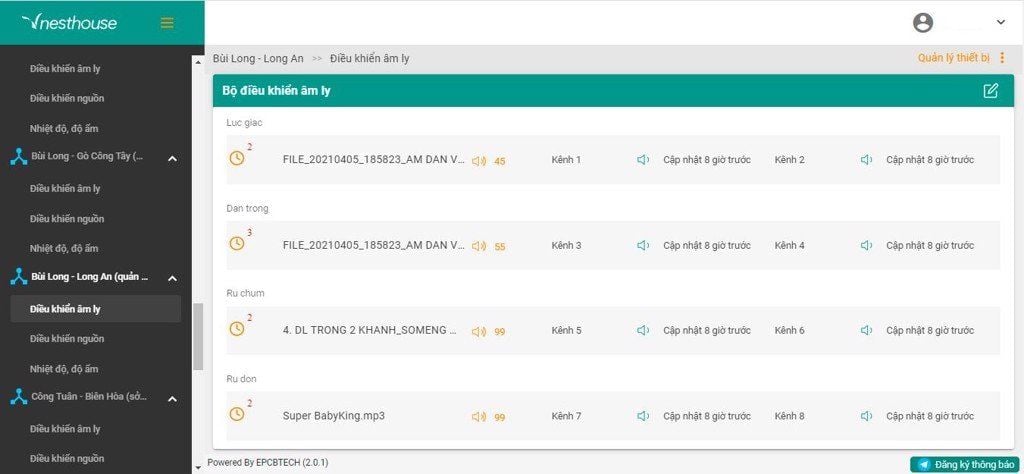
Task: Click the orange volume icon showing 45
Action: (x=479, y=161)
